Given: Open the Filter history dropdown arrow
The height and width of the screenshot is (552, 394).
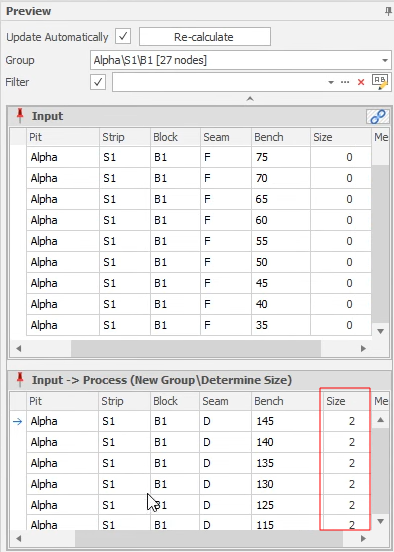Looking at the screenshot, I should click(331, 82).
